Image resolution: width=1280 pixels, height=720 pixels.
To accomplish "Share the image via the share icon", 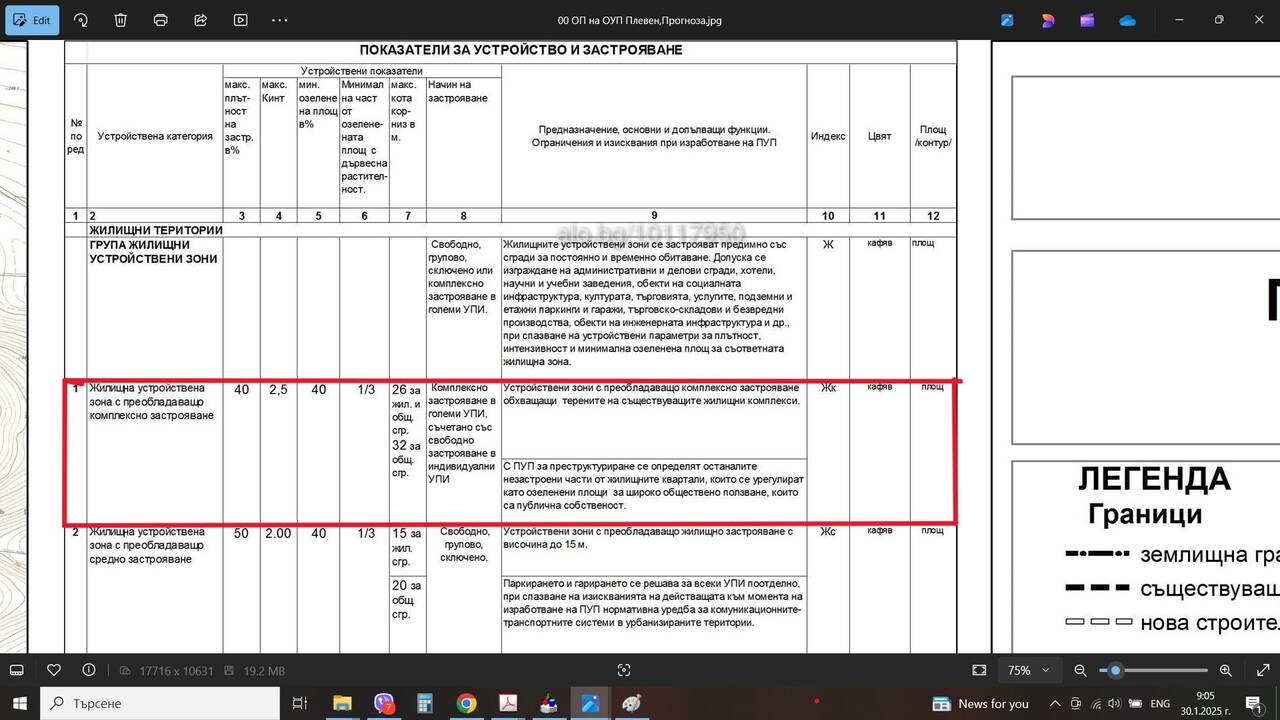I will (200, 20).
